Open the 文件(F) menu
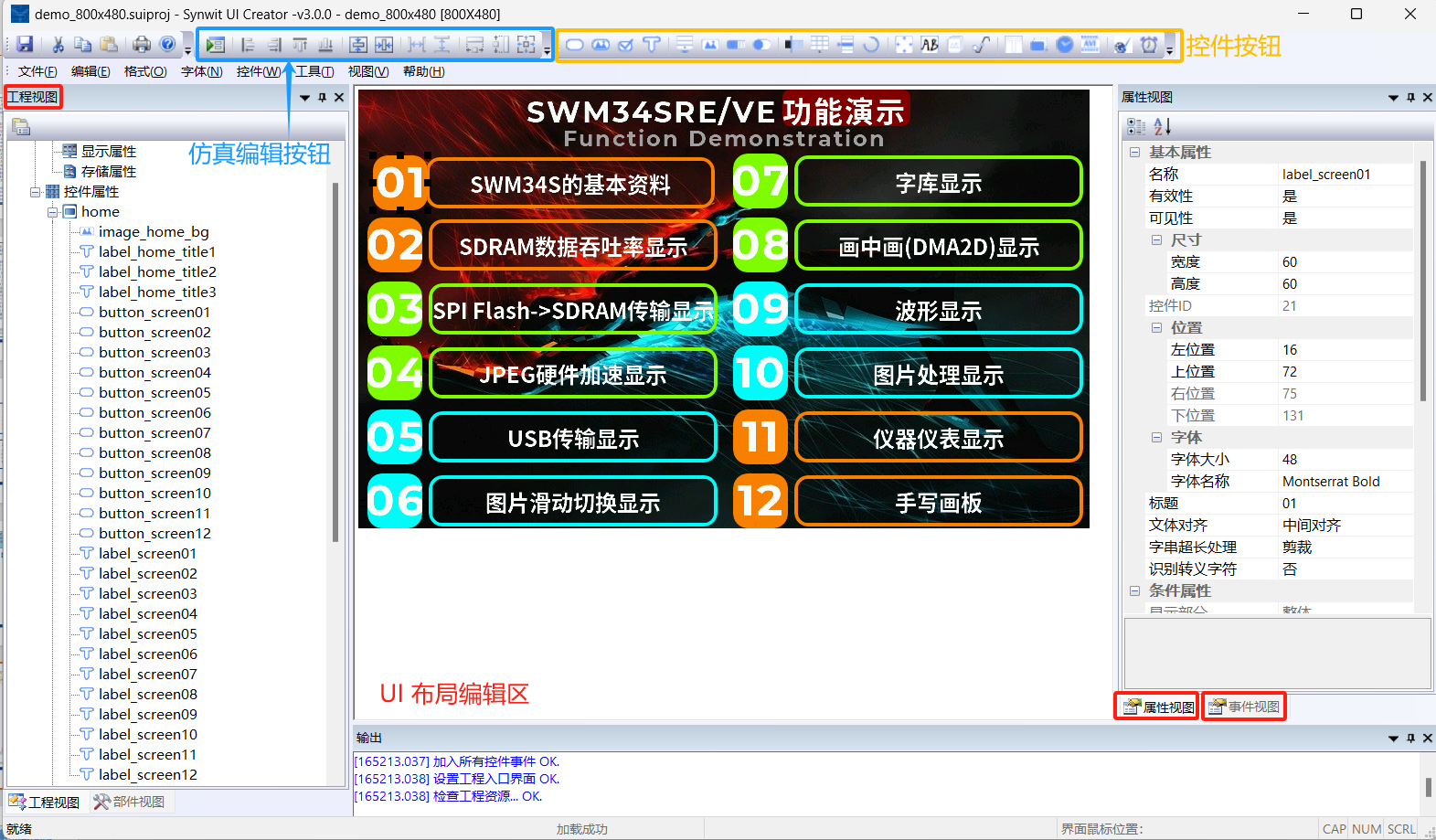 [x=37, y=71]
